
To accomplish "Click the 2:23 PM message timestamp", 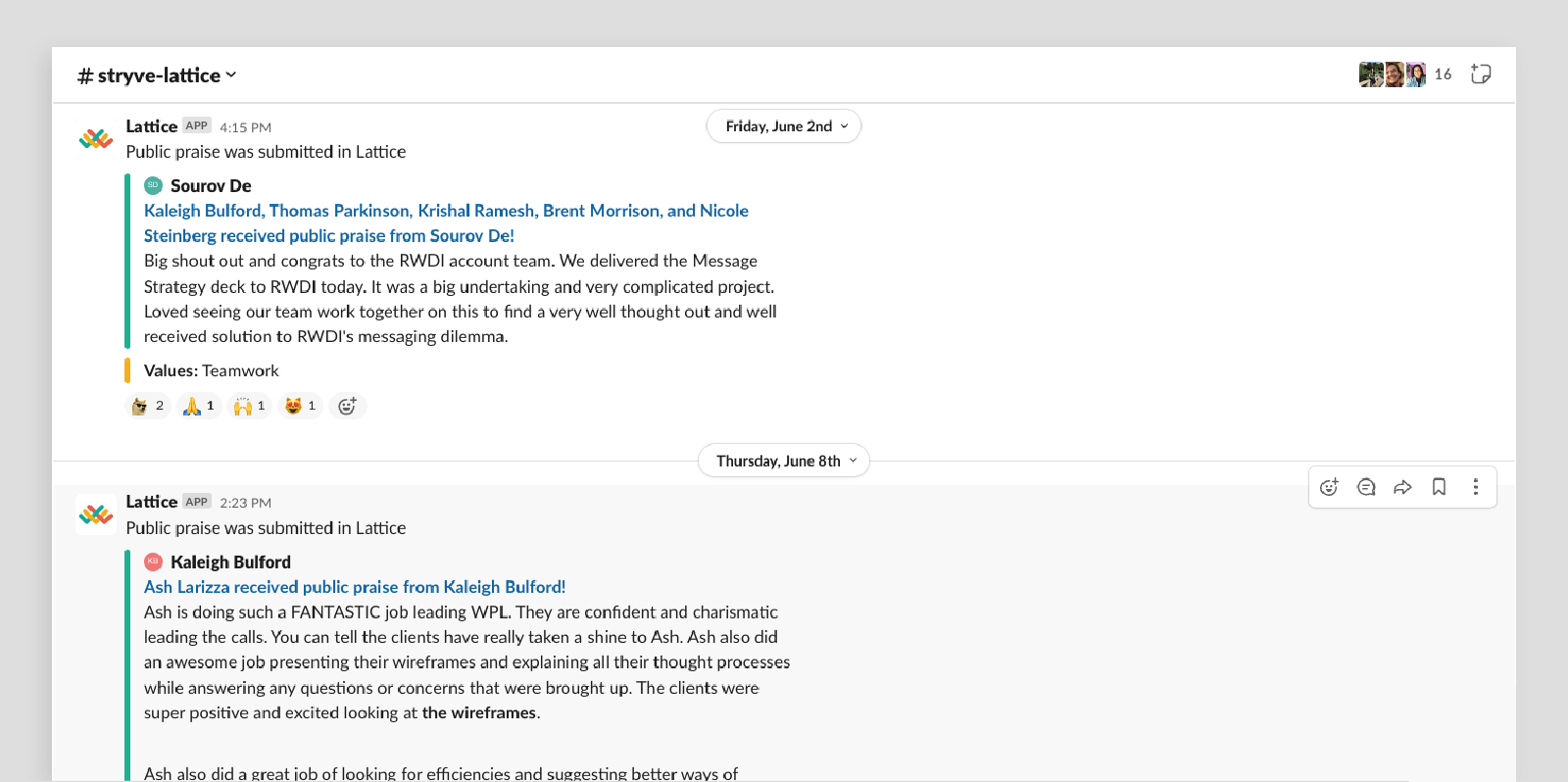I will [246, 503].
